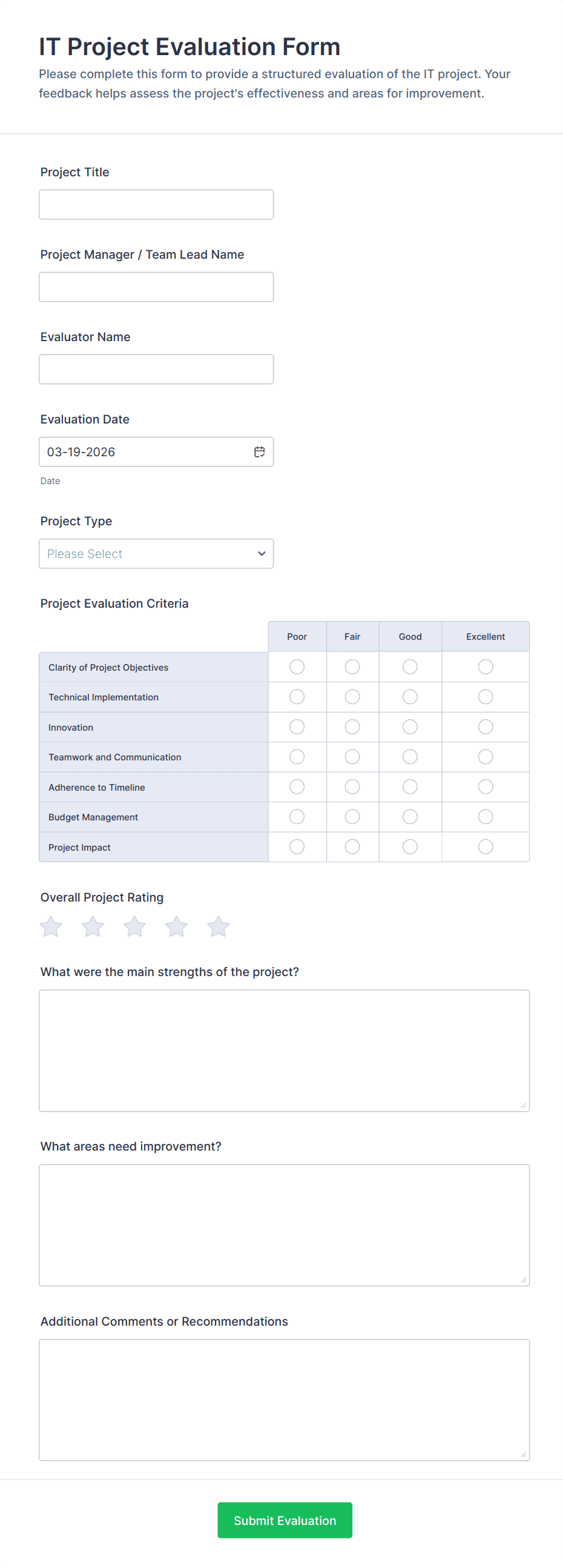Choose the fourth rating star
Image resolution: width=563 pixels, height=1568 pixels.
coord(176,926)
